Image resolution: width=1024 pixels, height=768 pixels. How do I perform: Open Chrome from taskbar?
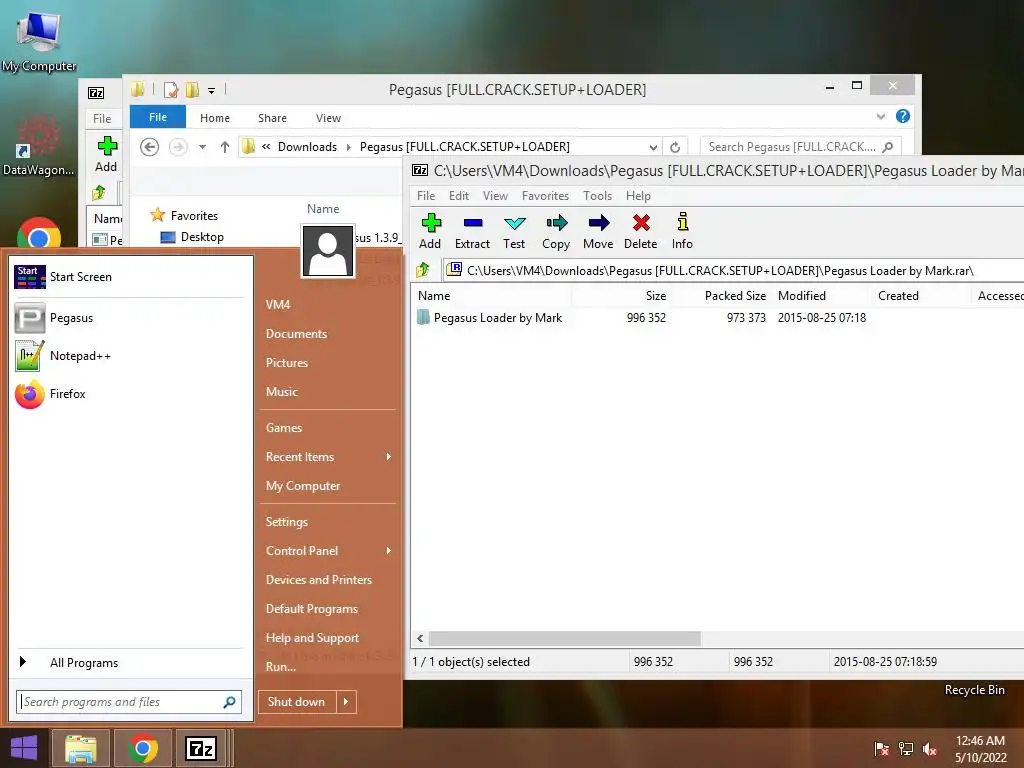pos(142,748)
